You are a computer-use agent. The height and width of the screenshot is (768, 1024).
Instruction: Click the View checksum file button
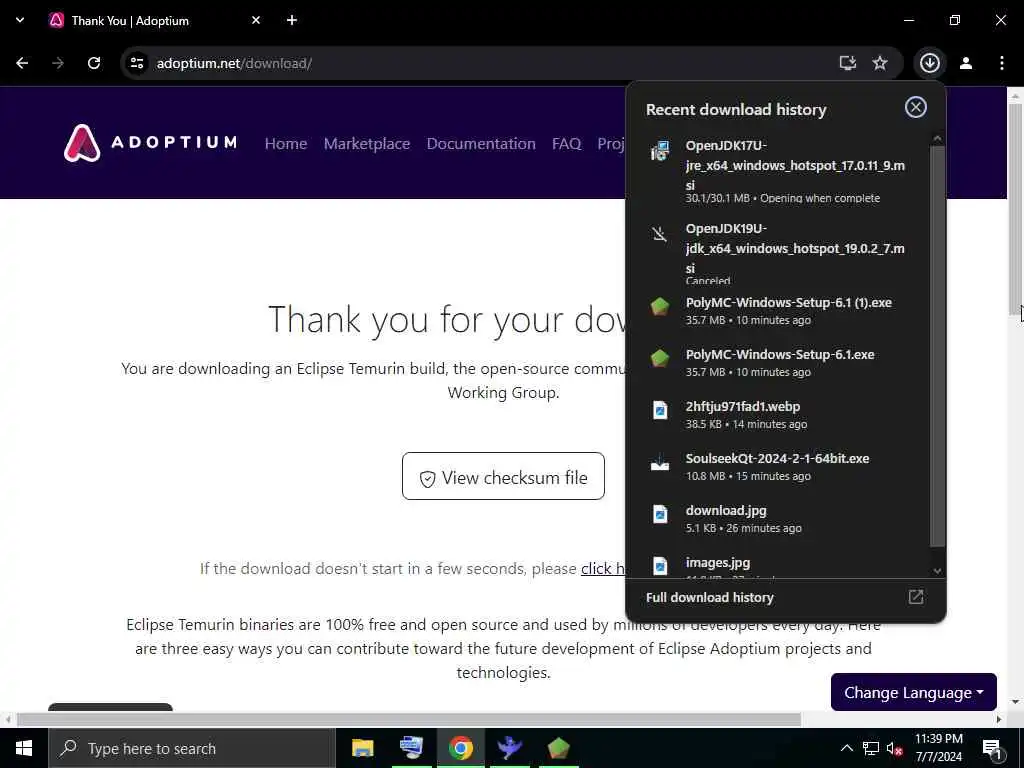click(x=504, y=476)
